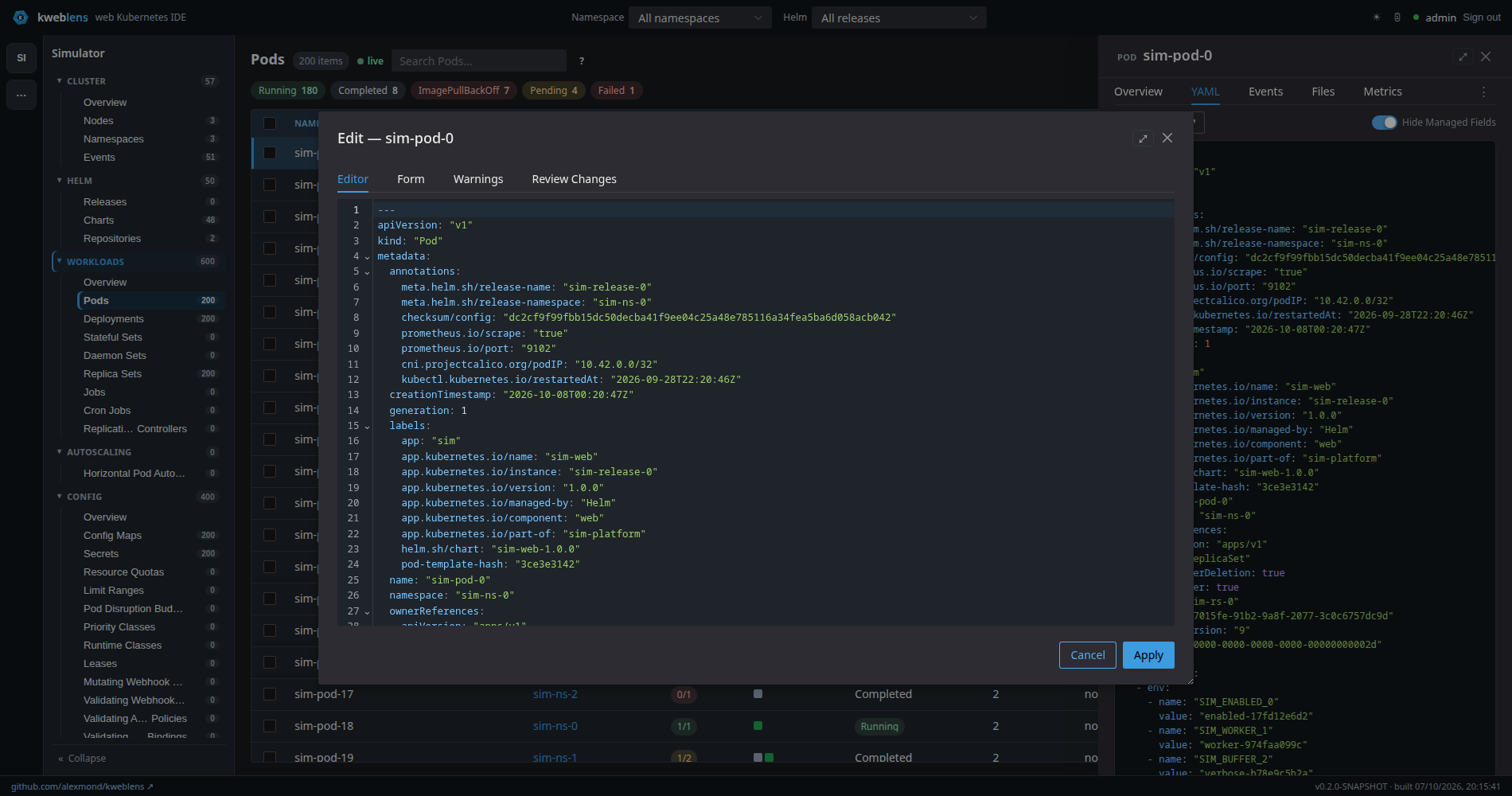
Task: Click Sign out
Action: tap(1481, 18)
